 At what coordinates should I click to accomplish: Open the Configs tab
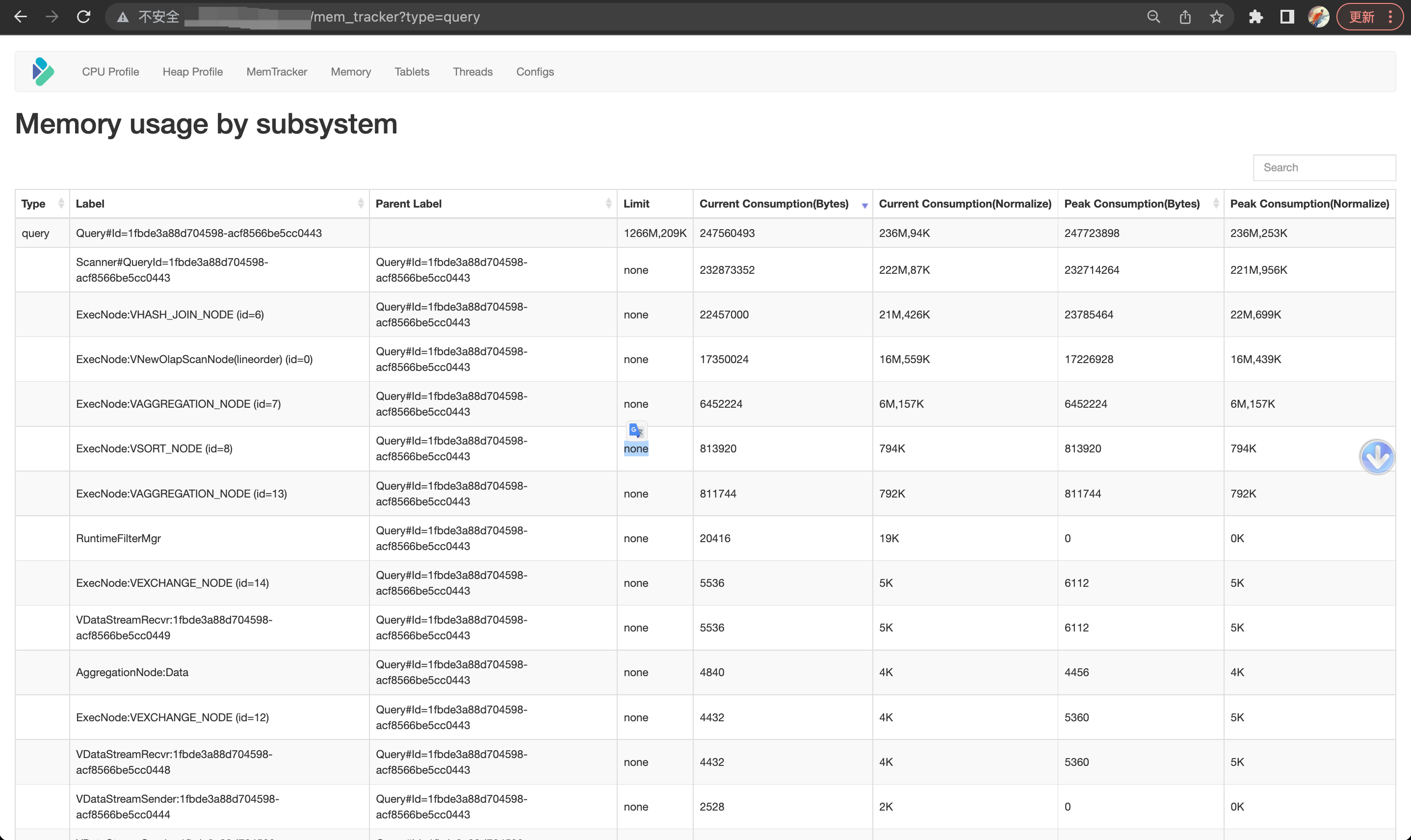click(534, 71)
